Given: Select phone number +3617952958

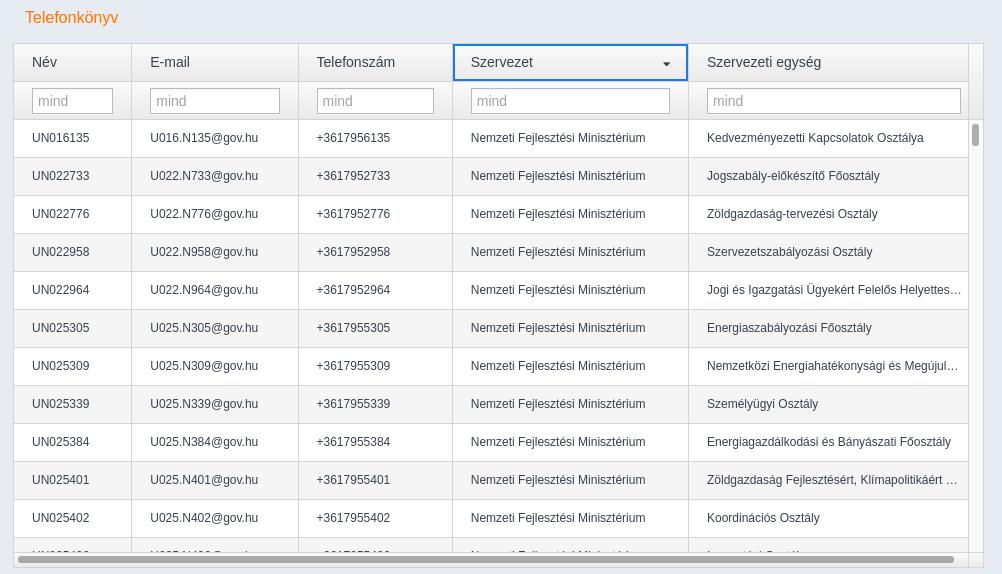Looking at the screenshot, I should (353, 252).
